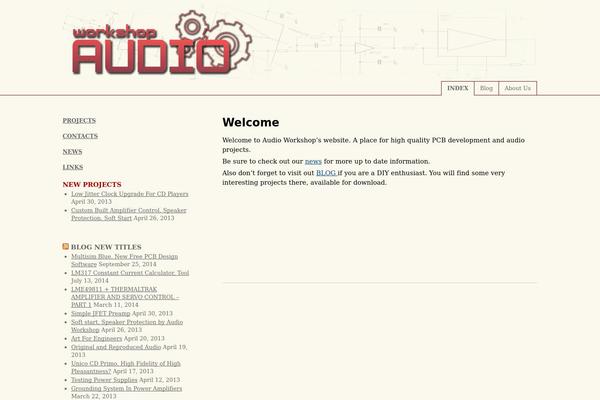The height and width of the screenshot is (400, 600).
Task: Click the BLOG NEW TITLES heading
Action: 106,247
